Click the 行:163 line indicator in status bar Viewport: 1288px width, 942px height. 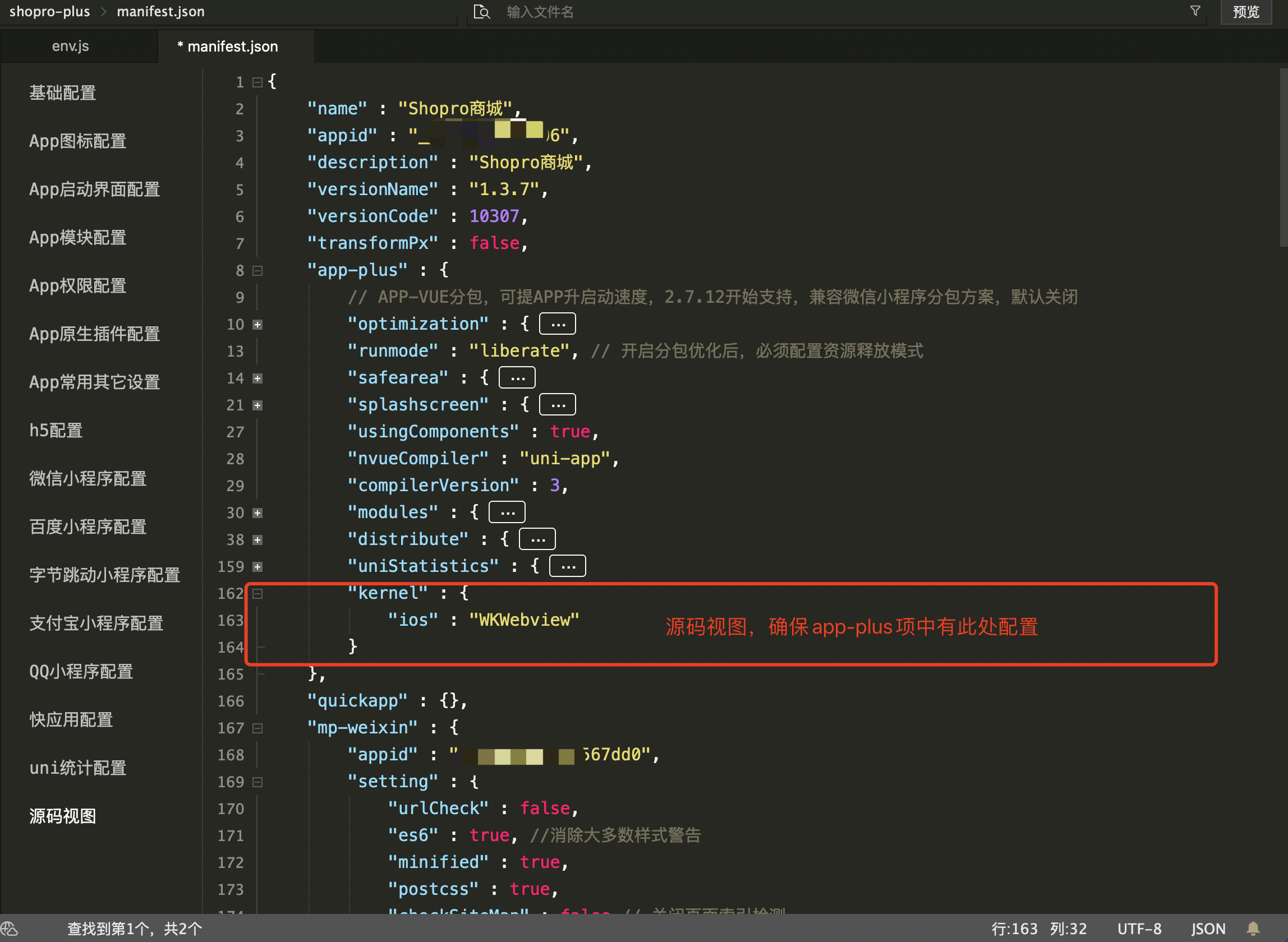pyautogui.click(x=1014, y=929)
